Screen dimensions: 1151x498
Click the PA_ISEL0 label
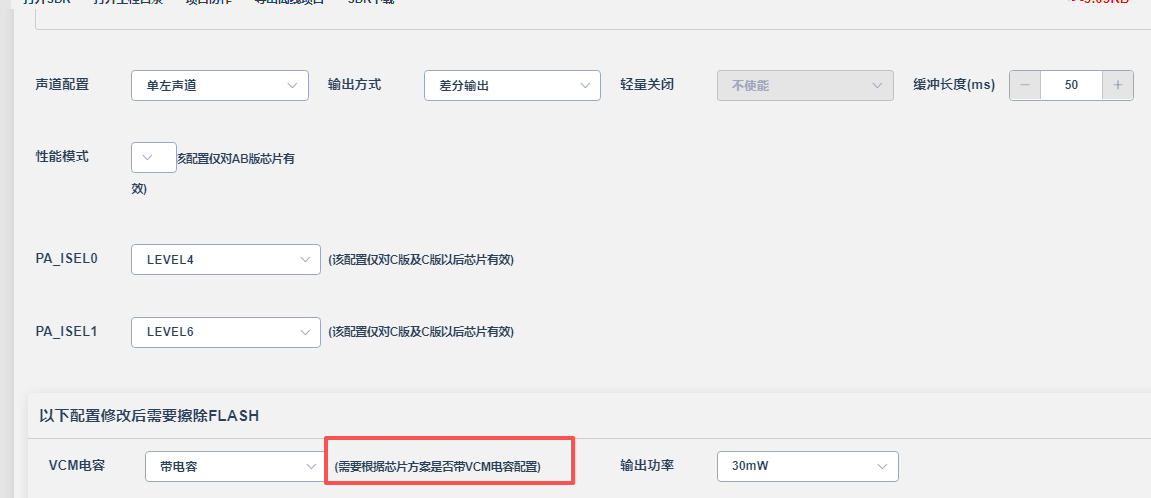coord(67,259)
